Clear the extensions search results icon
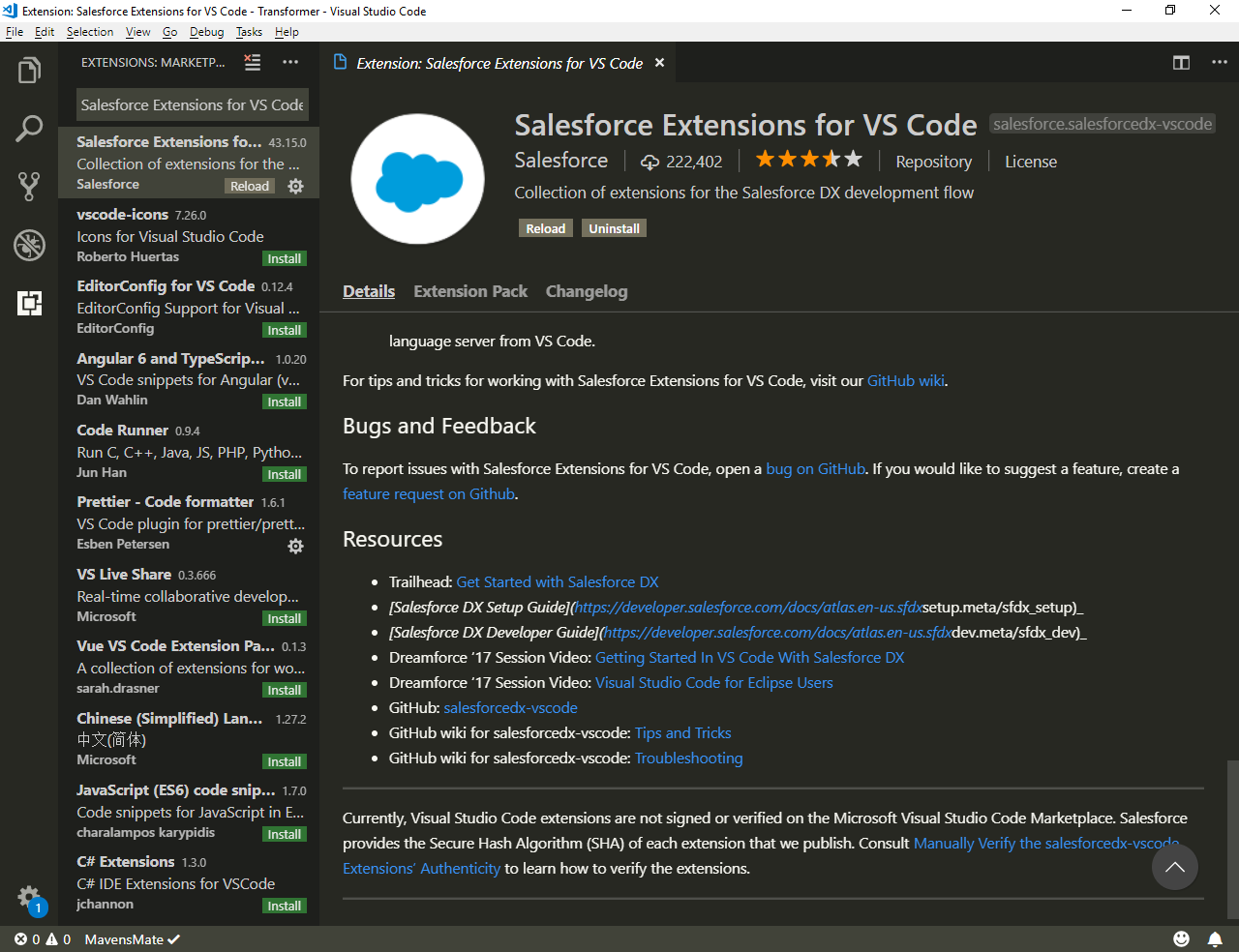 [253, 62]
